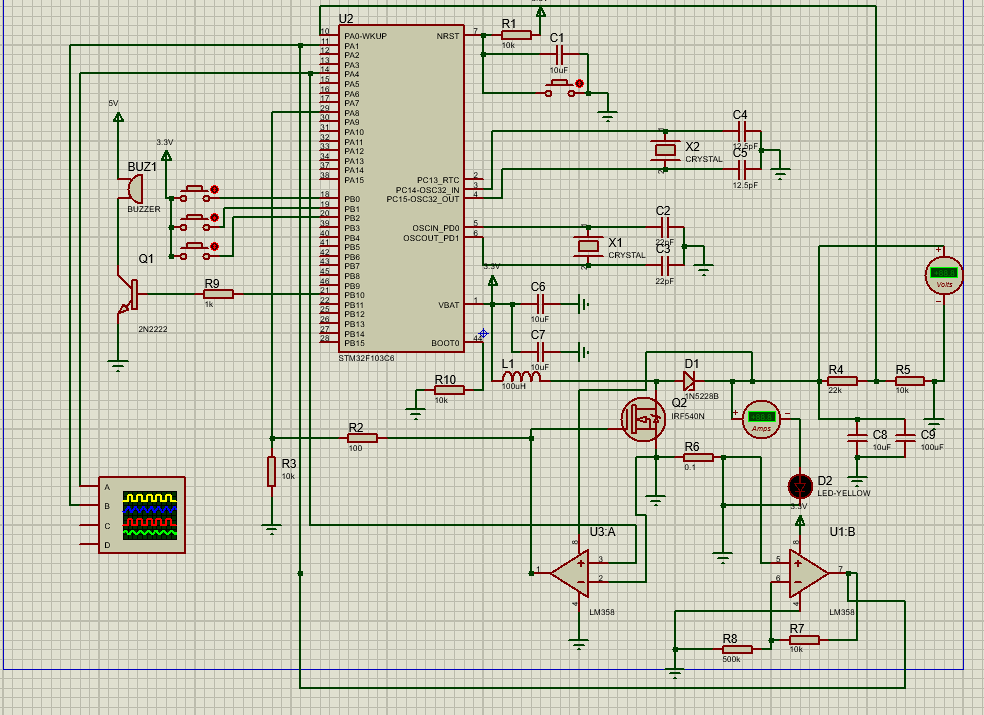Select the R2 100 ohm resistor

pos(362,438)
